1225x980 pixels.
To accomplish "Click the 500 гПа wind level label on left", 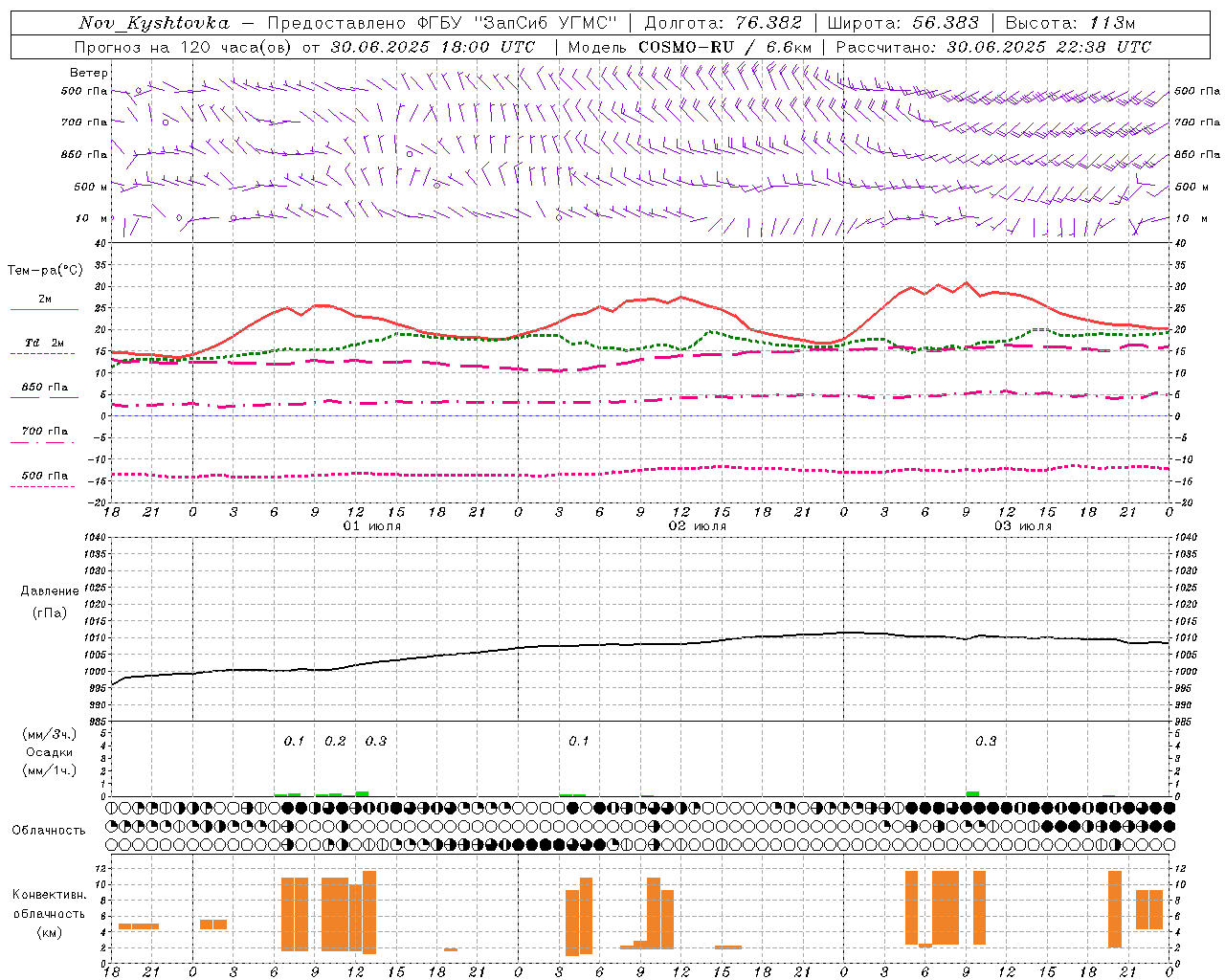I will (x=84, y=91).
